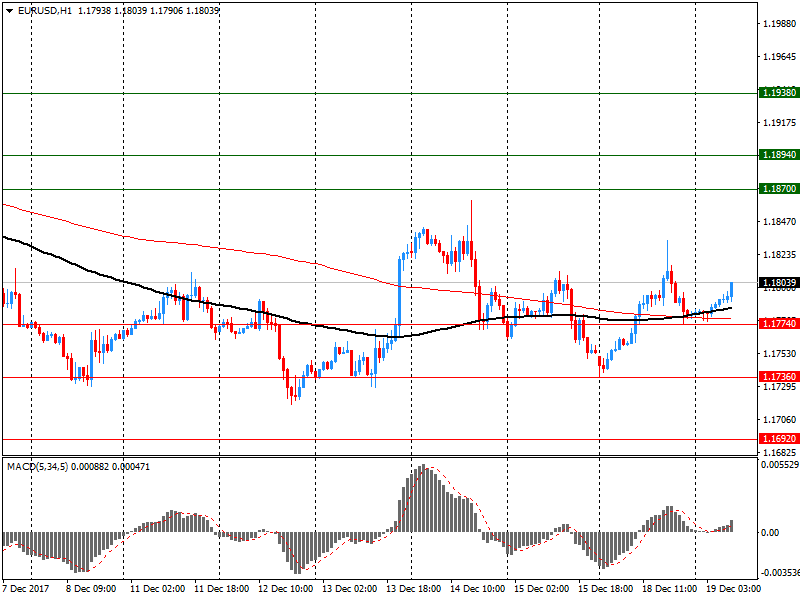Click the 11 Dec 18:00 time label
This screenshot has width=800, height=600.
coord(221,589)
